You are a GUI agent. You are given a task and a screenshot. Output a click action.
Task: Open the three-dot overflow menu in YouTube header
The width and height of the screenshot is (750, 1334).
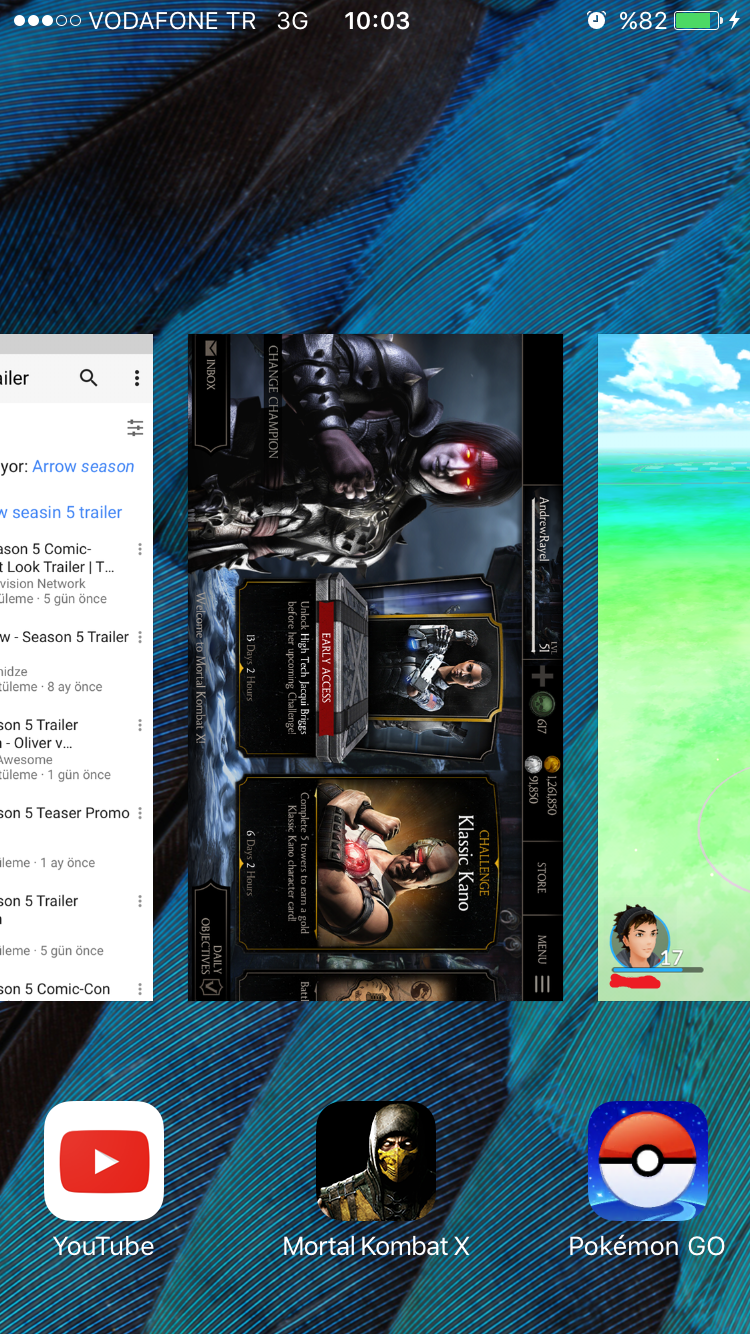tap(137, 378)
